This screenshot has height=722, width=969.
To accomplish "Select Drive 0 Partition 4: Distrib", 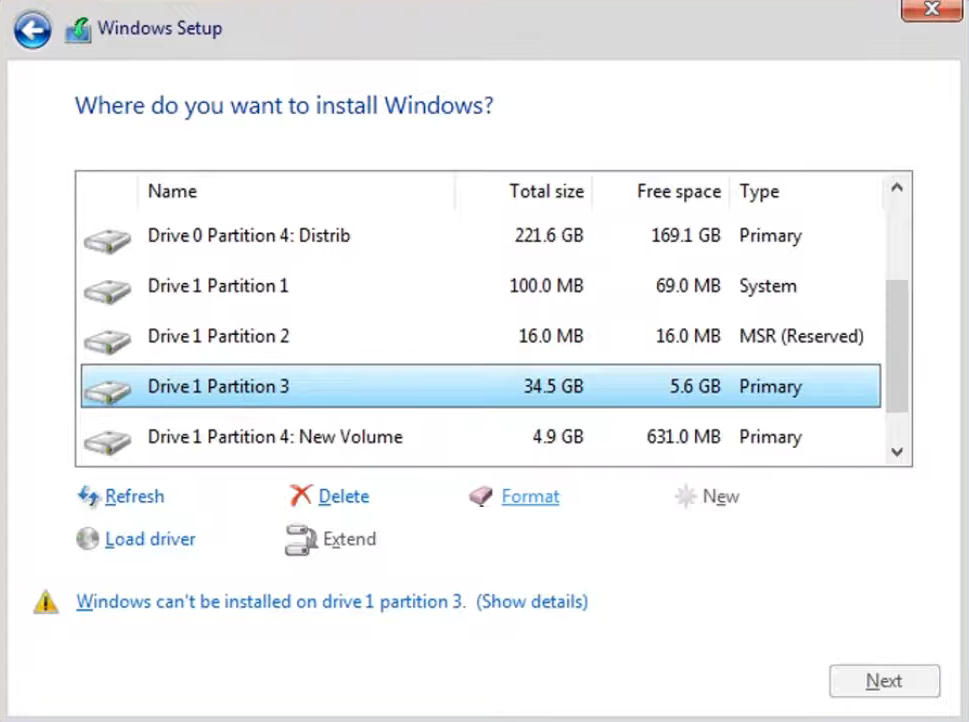I will 481,236.
